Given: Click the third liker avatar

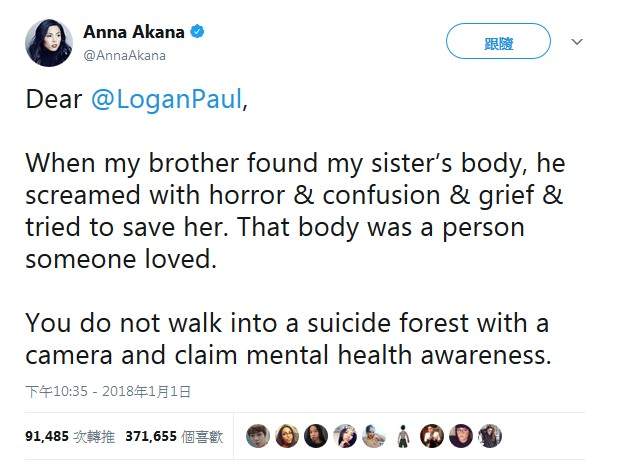Looking at the screenshot, I should click(x=315, y=436).
